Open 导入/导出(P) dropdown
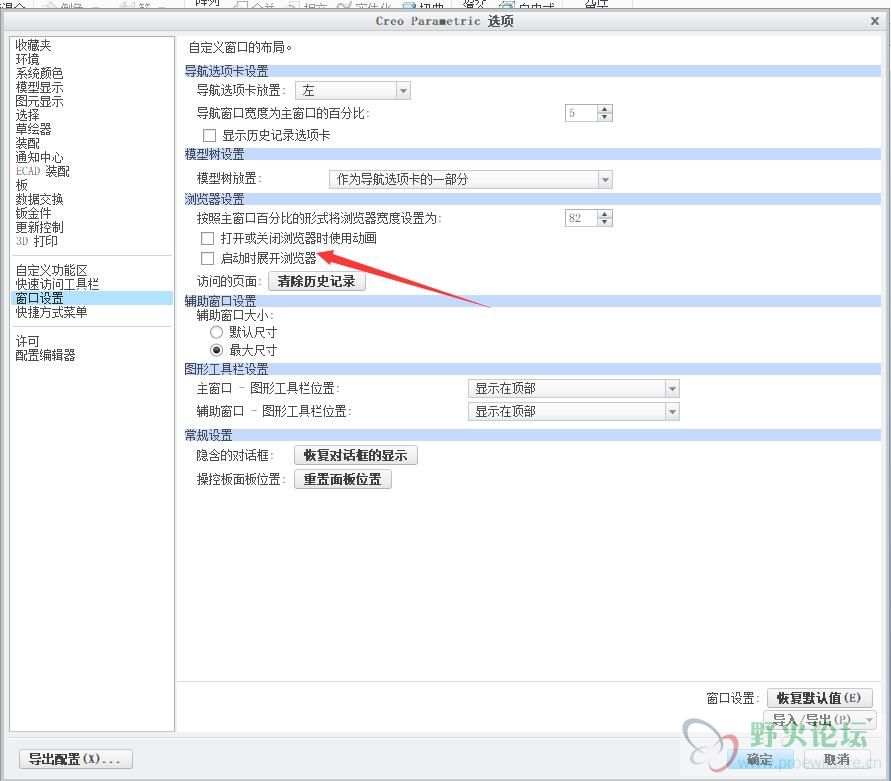891x781 pixels. pyautogui.click(x=819, y=720)
